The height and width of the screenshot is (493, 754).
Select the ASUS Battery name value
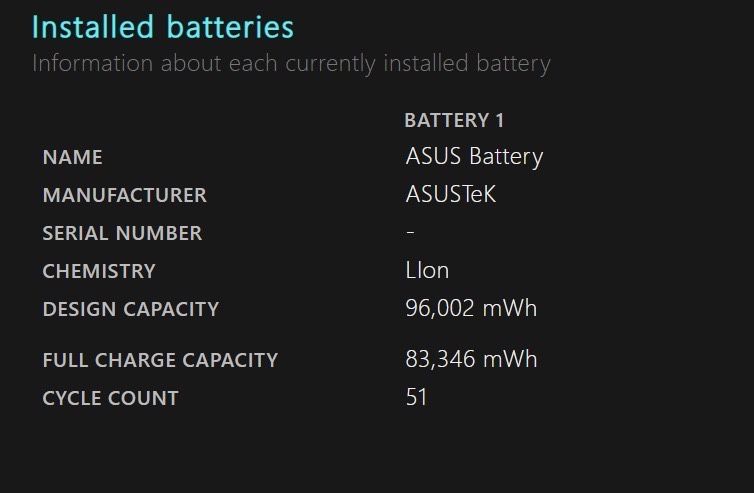point(474,157)
